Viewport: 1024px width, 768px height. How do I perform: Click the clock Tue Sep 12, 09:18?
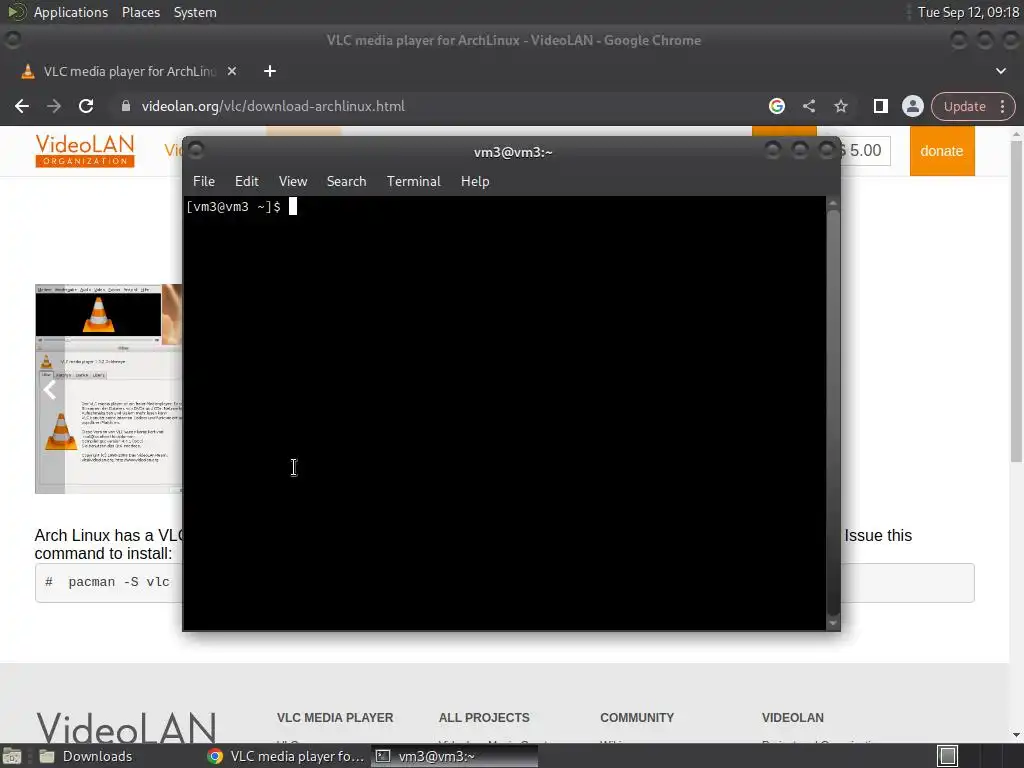(968, 12)
